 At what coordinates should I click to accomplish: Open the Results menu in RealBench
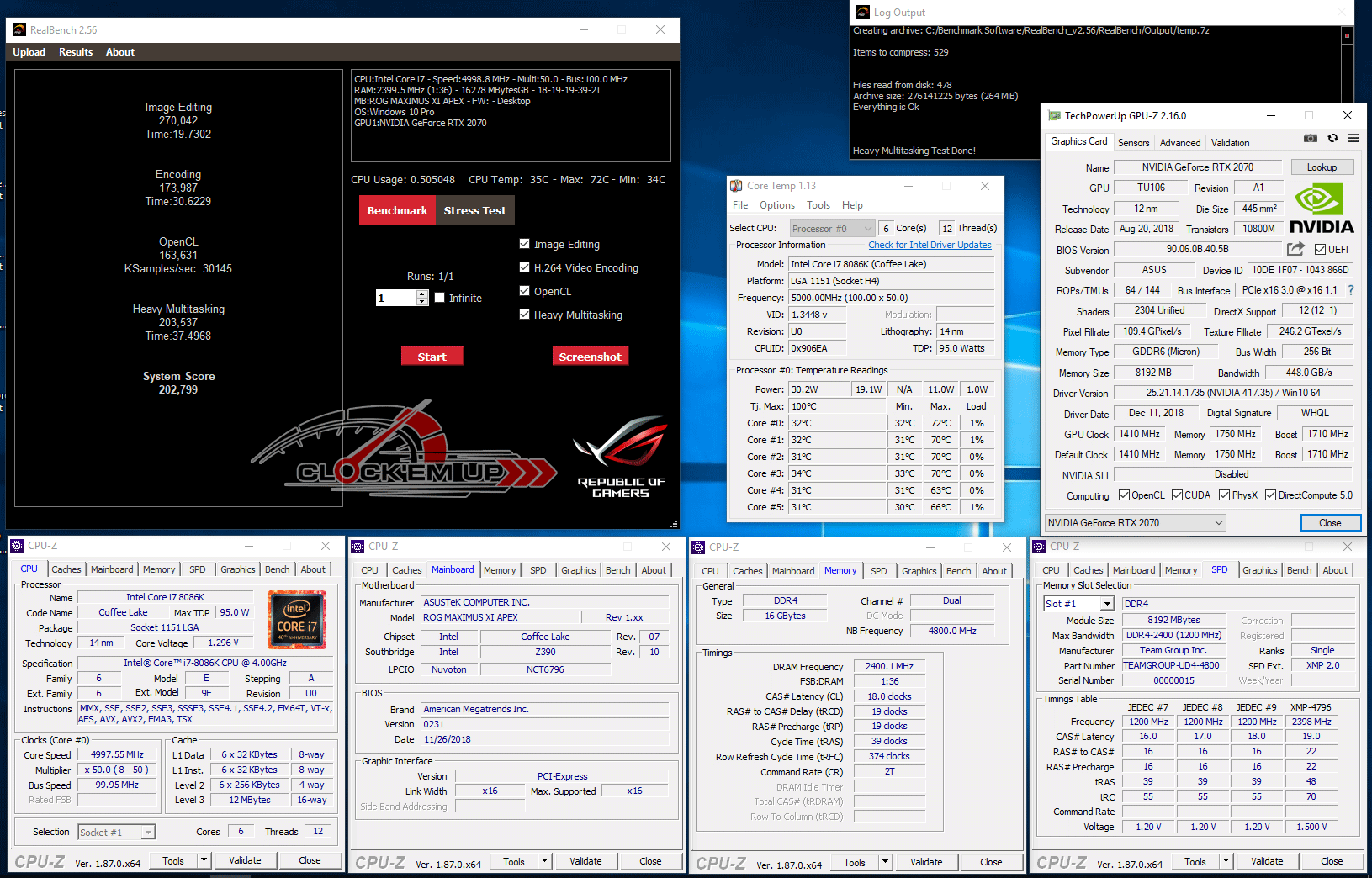[x=76, y=52]
